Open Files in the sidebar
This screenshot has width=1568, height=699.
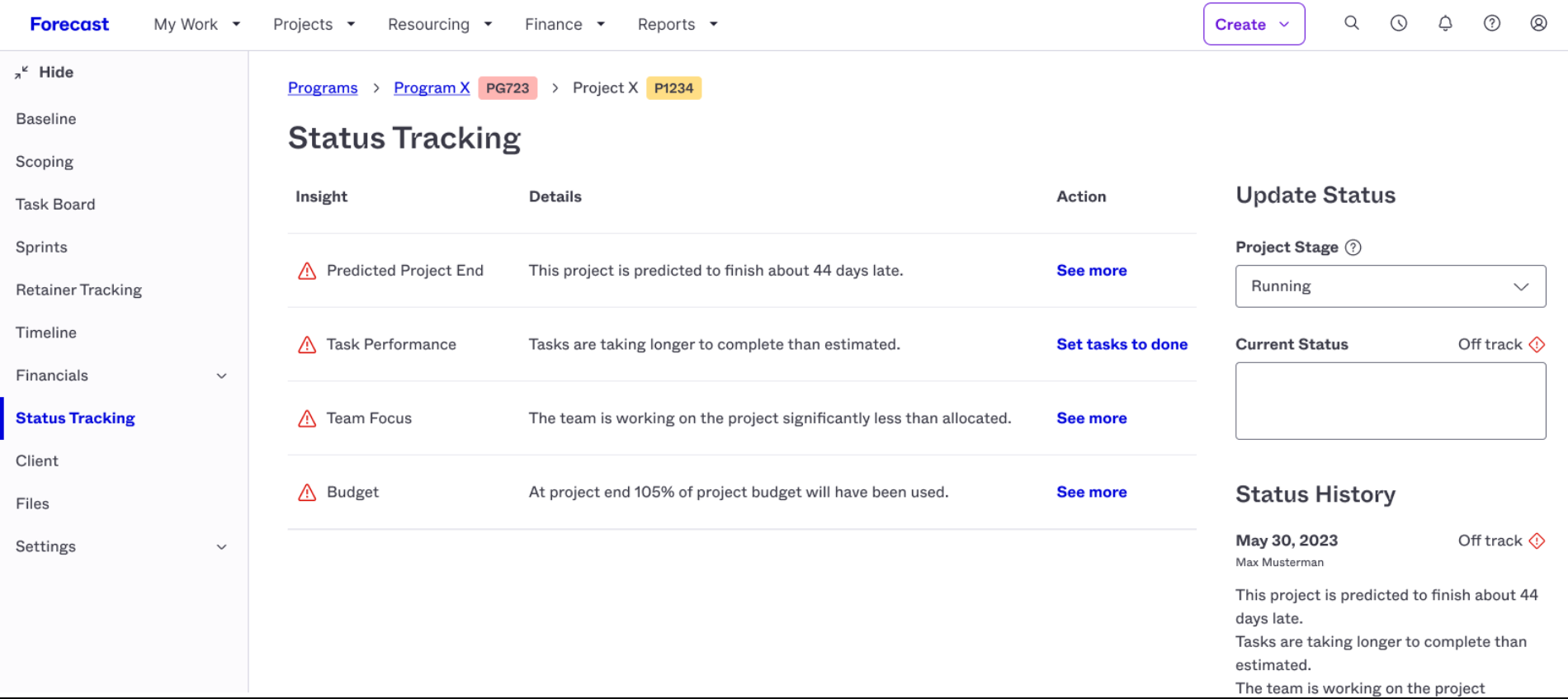32,504
